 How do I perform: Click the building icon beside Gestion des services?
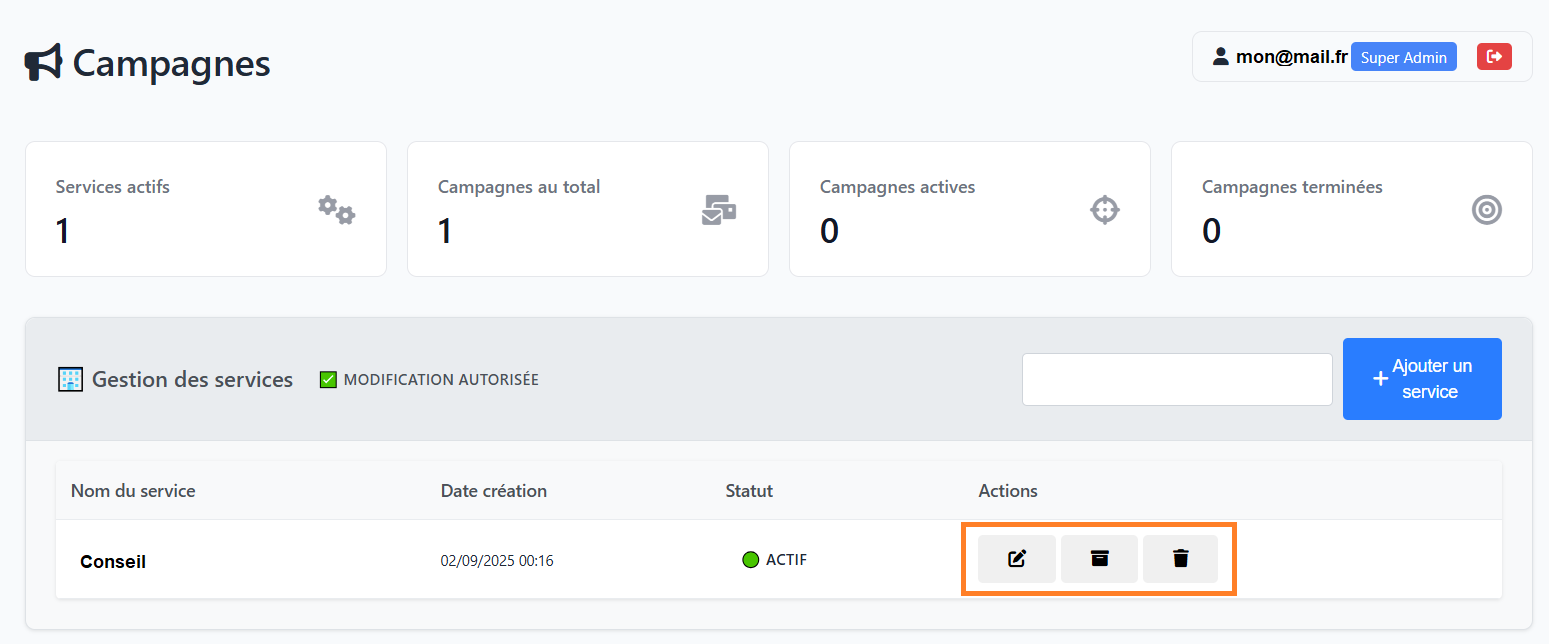pos(70,380)
